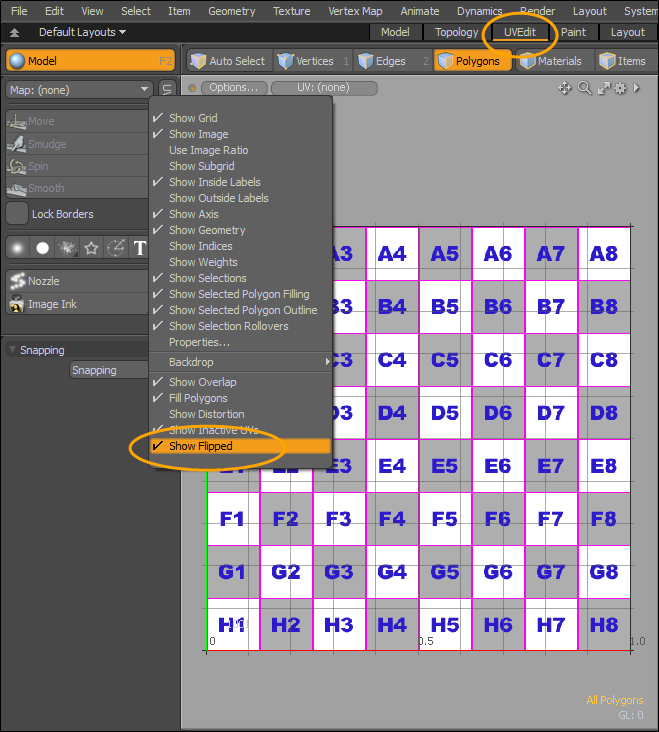This screenshot has height=732, width=659.
Task: Click the viewport maximize arrows icon
Action: point(603,88)
